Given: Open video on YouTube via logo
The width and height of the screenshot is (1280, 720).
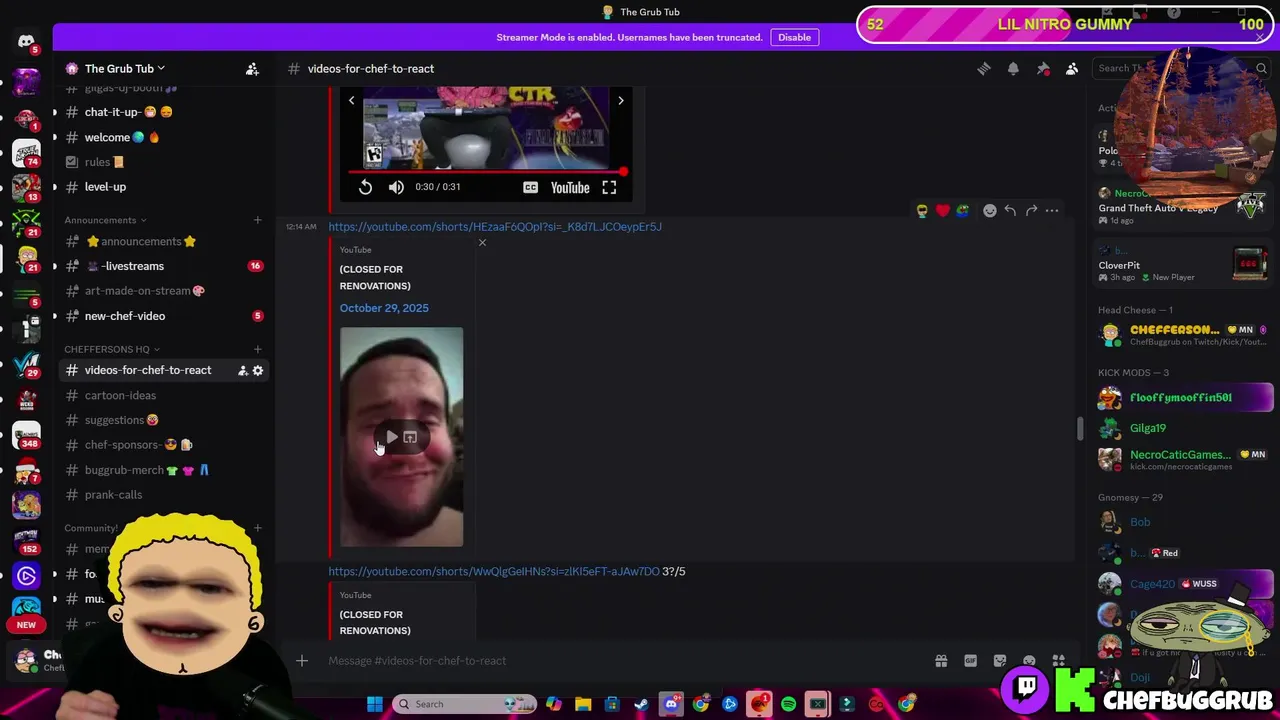Looking at the screenshot, I should tap(570, 187).
